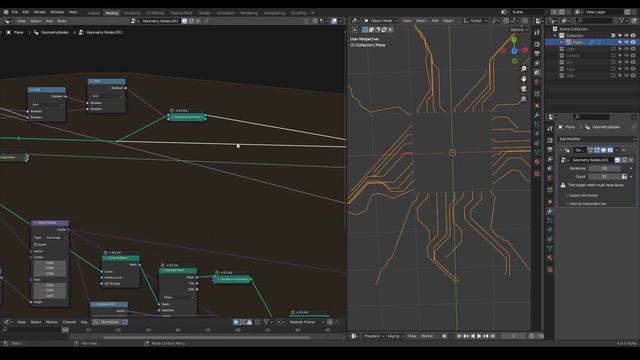Open node editor View menu

[x=21, y=21]
